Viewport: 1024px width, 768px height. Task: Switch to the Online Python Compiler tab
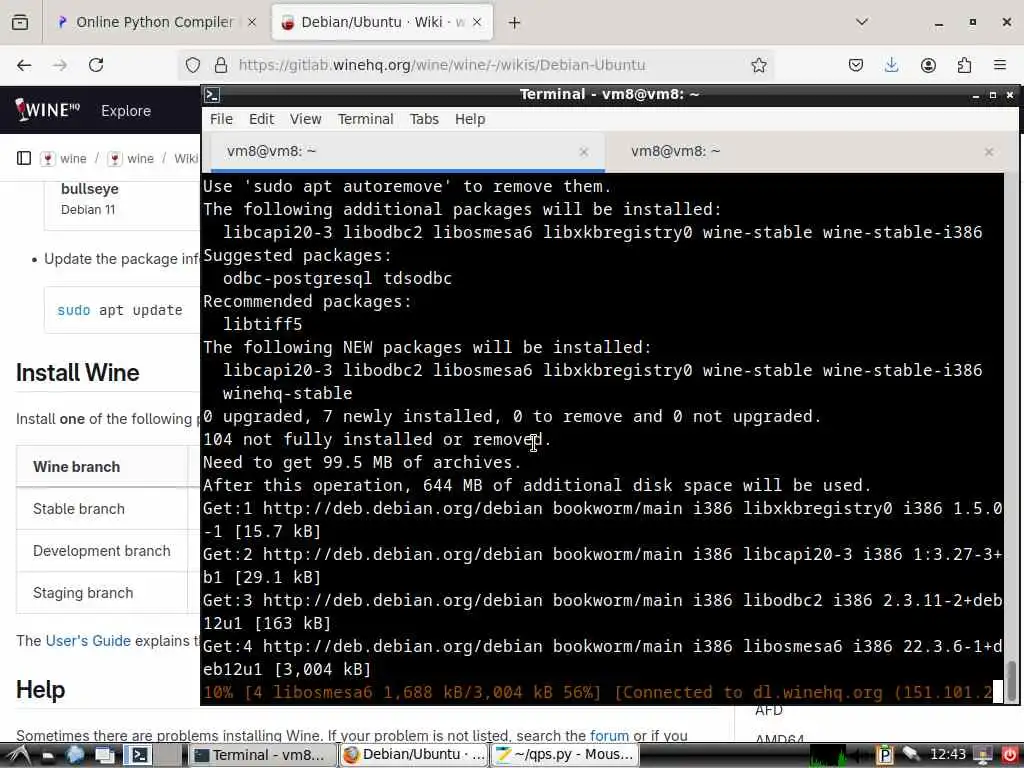tap(155, 22)
